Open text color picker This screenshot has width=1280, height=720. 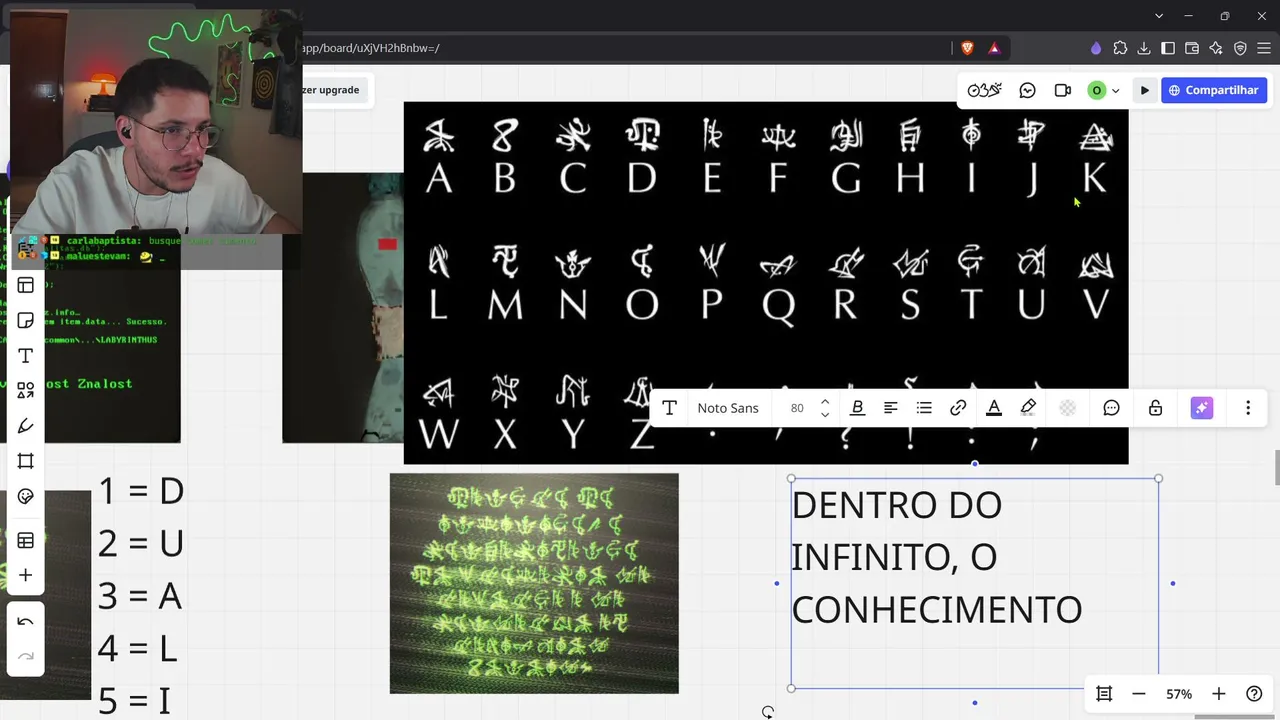click(994, 408)
